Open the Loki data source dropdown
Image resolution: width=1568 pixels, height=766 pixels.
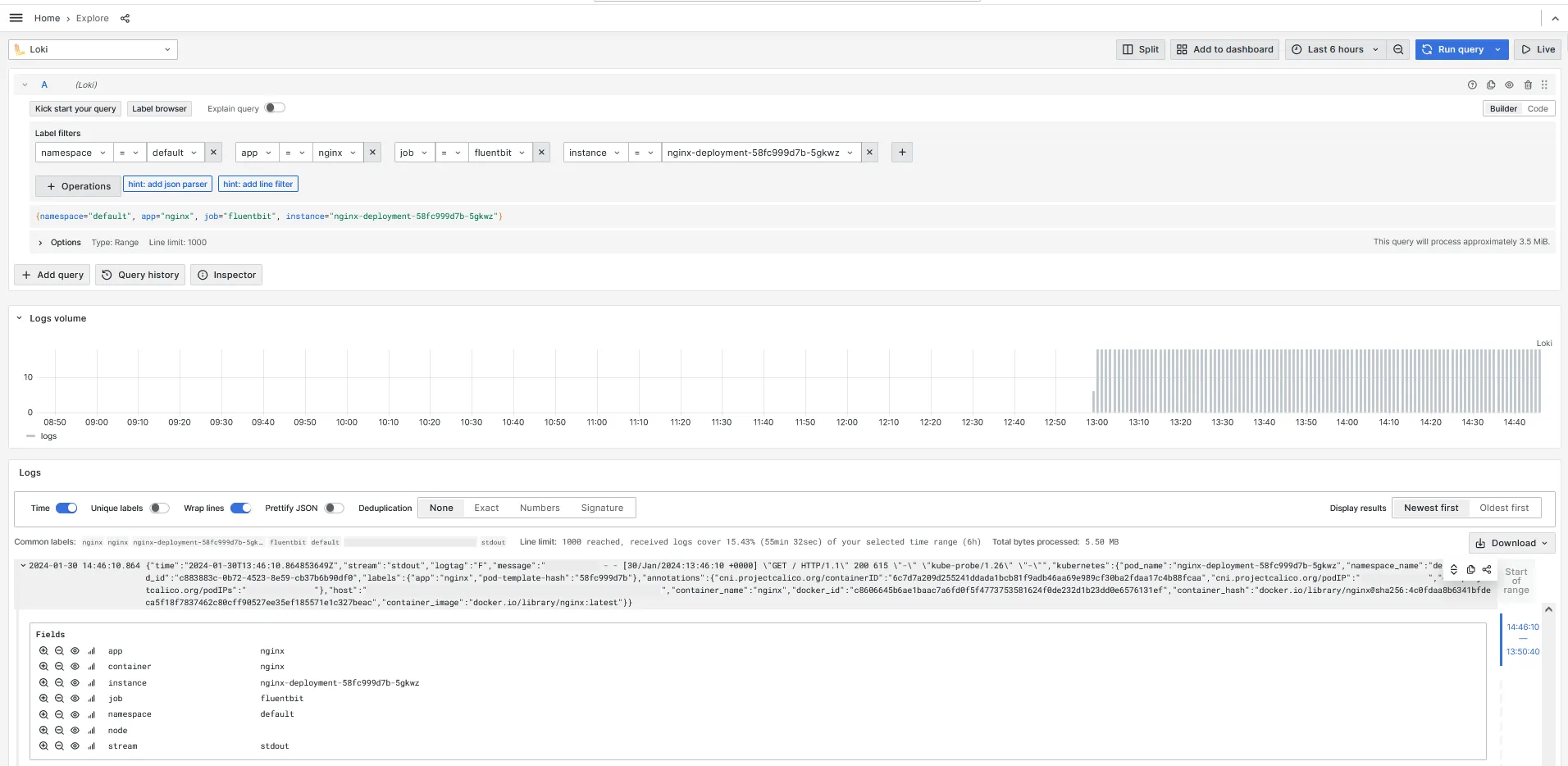93,49
